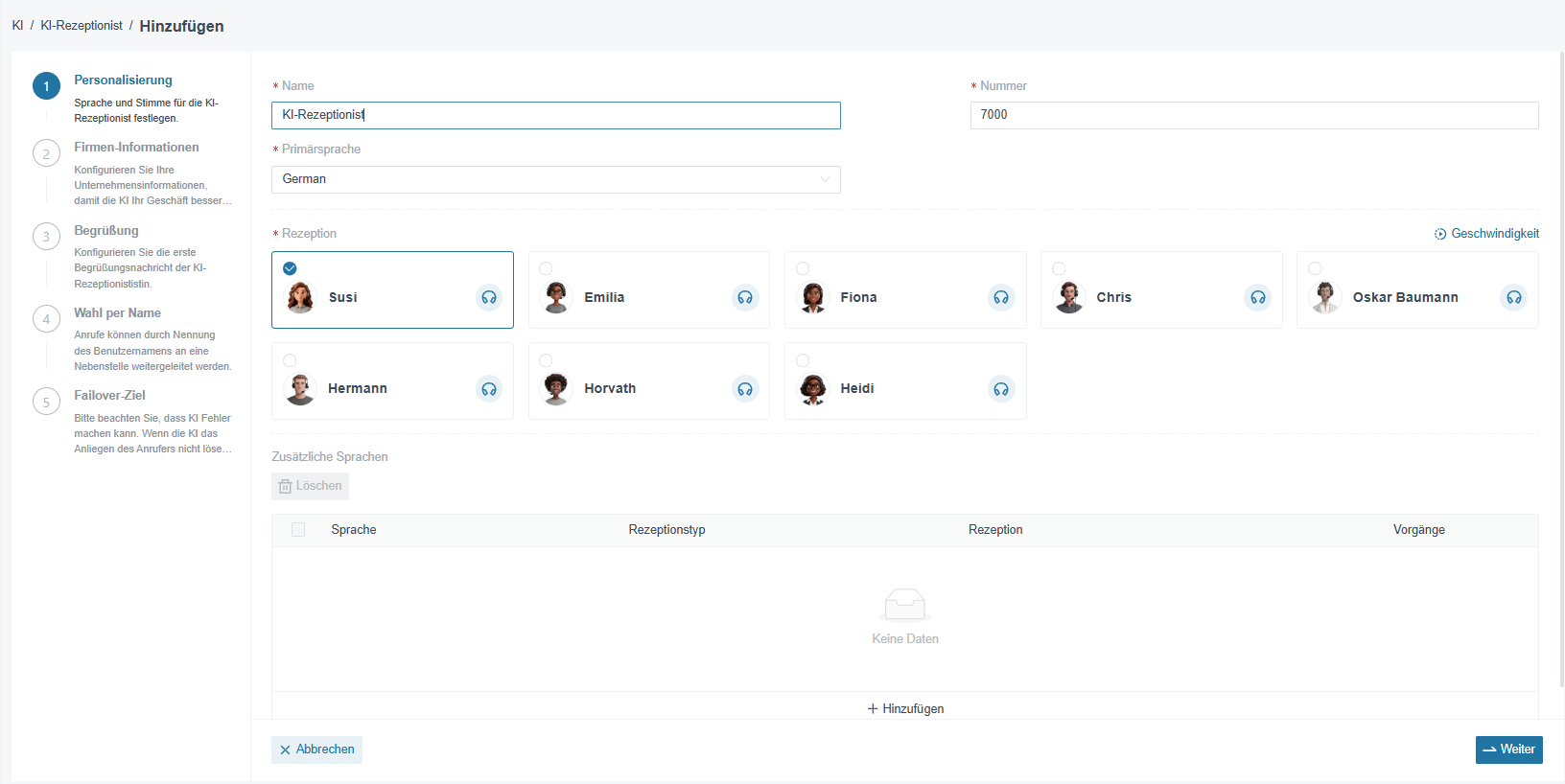Image resolution: width=1565 pixels, height=784 pixels.
Task: Click the Löschen button
Action: click(310, 486)
